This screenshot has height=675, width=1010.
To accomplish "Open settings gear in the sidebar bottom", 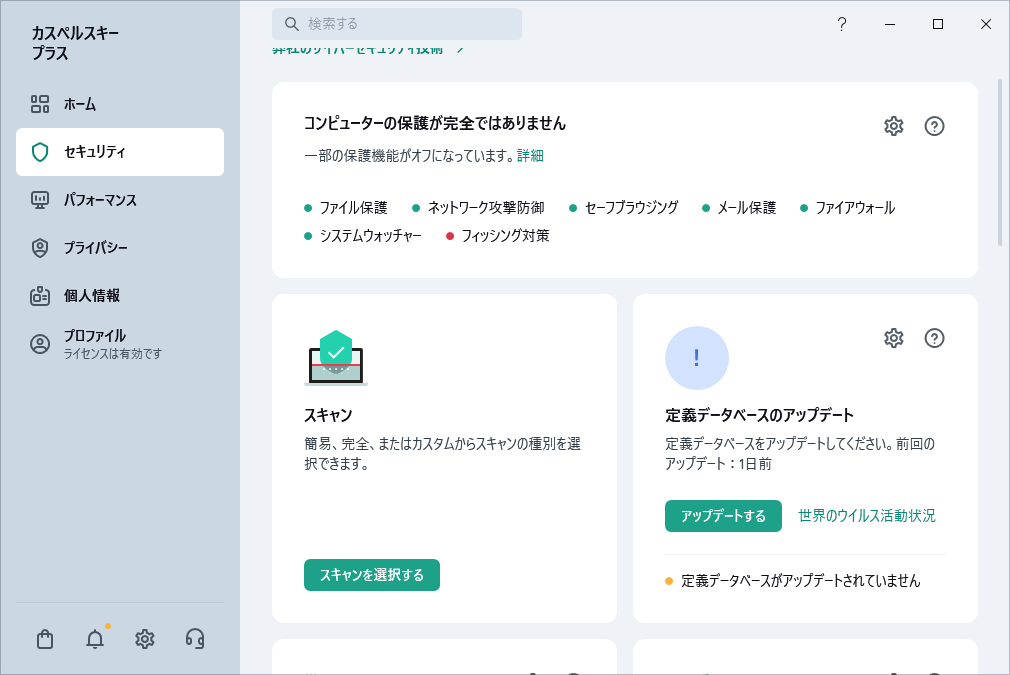I will tap(145, 639).
